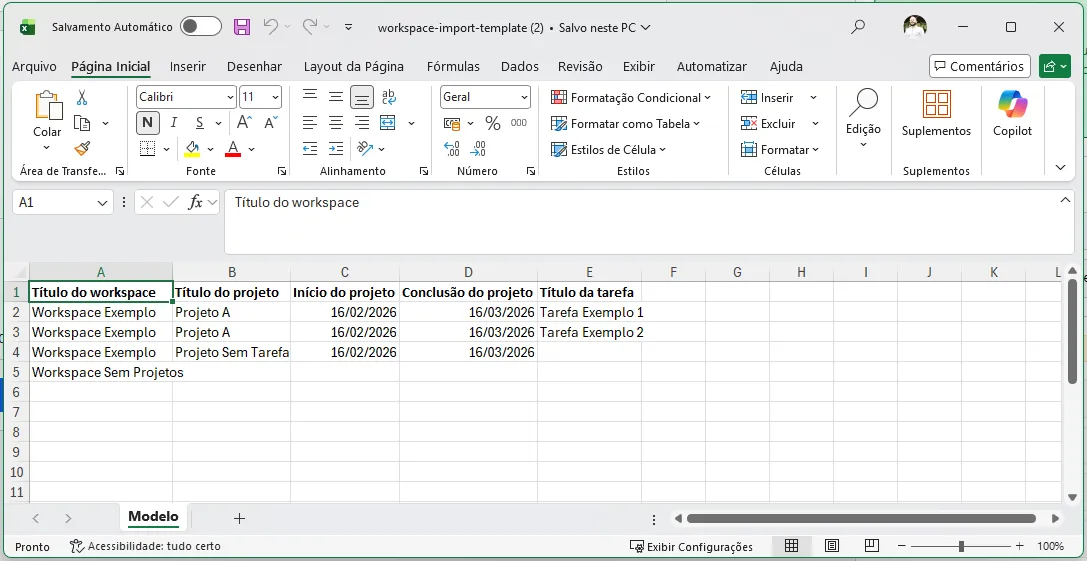Click Excluir cells button
Screen dimensions: 1087x561
pos(769,123)
